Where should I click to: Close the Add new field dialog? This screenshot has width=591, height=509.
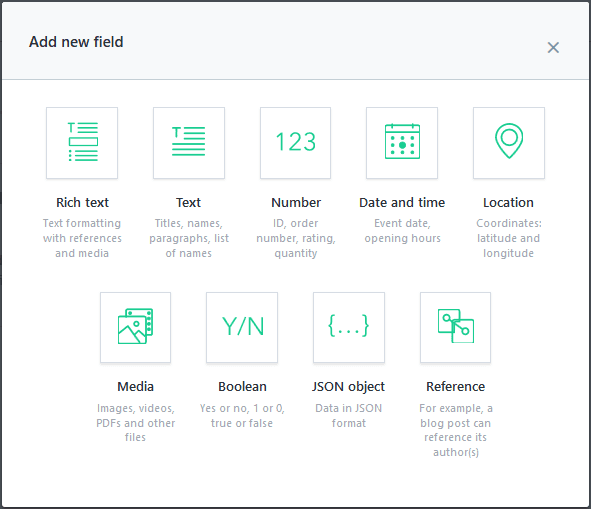pos(553,48)
